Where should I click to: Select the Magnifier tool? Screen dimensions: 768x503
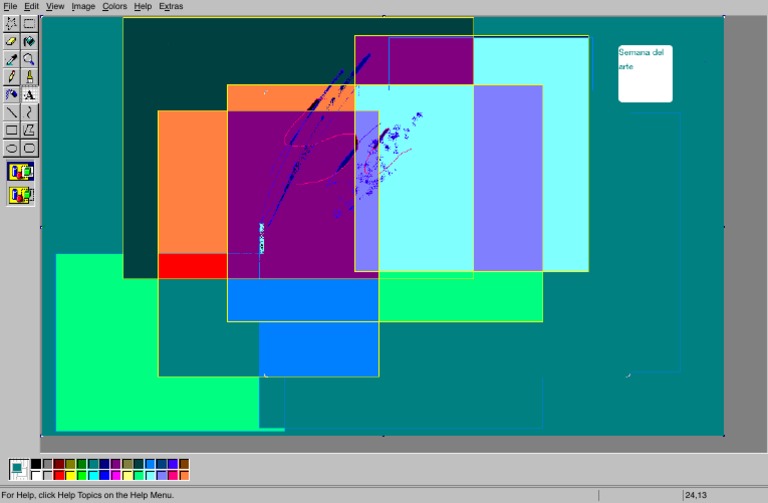[x=29, y=59]
